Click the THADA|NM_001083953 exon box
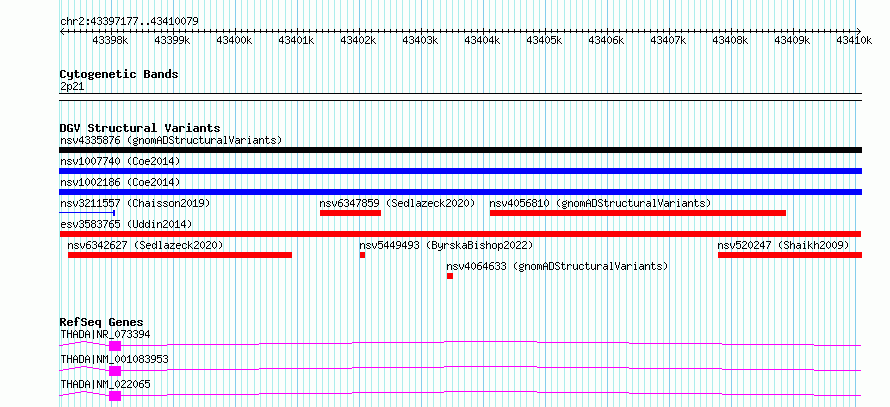The height and width of the screenshot is (407, 890). pyautogui.click(x=115, y=371)
